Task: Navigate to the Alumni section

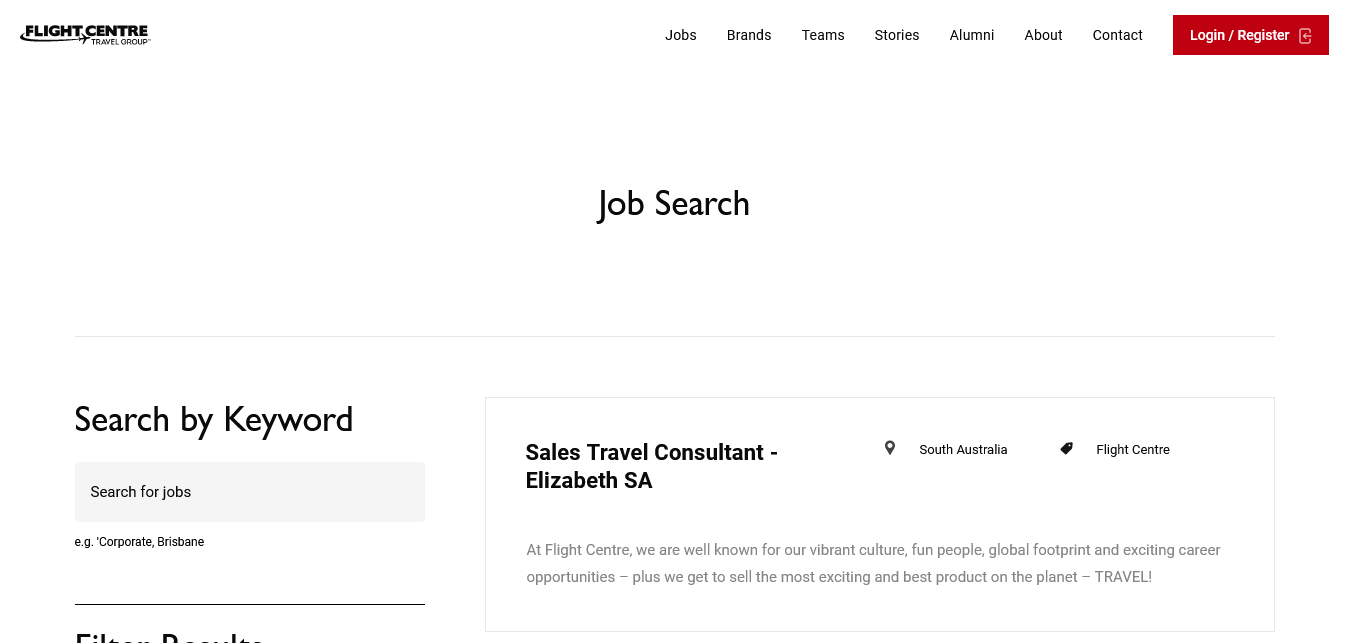Action: [972, 35]
